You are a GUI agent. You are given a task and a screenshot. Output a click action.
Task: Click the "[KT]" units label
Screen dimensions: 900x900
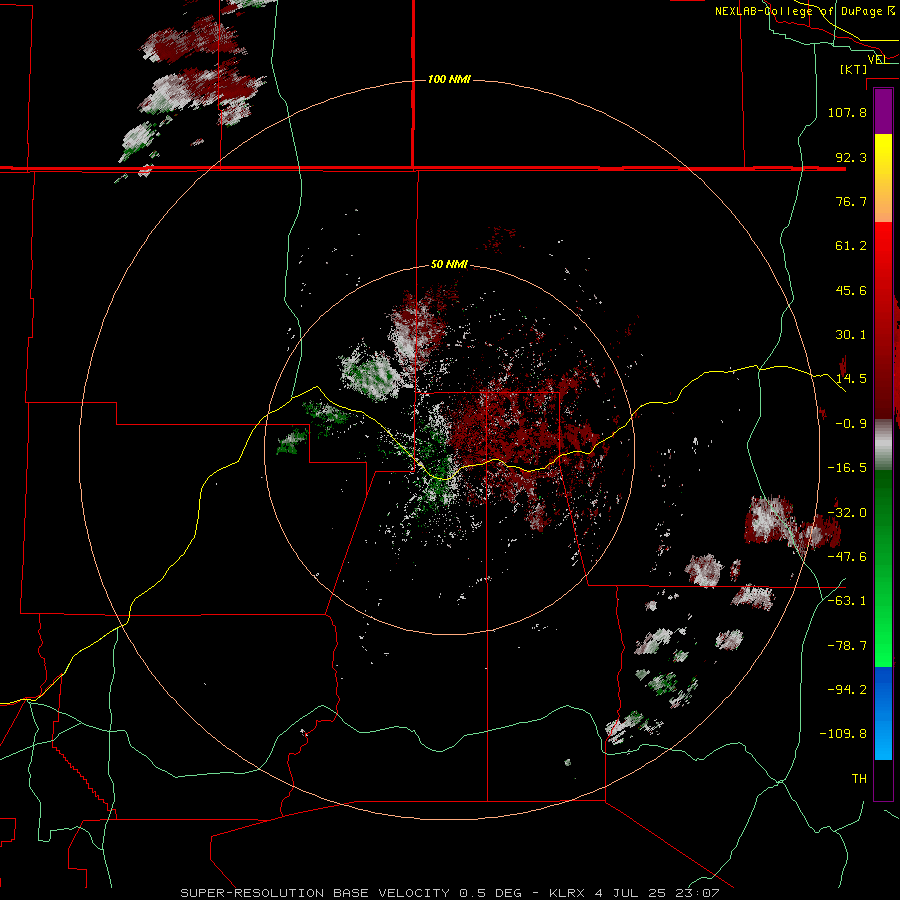(854, 69)
